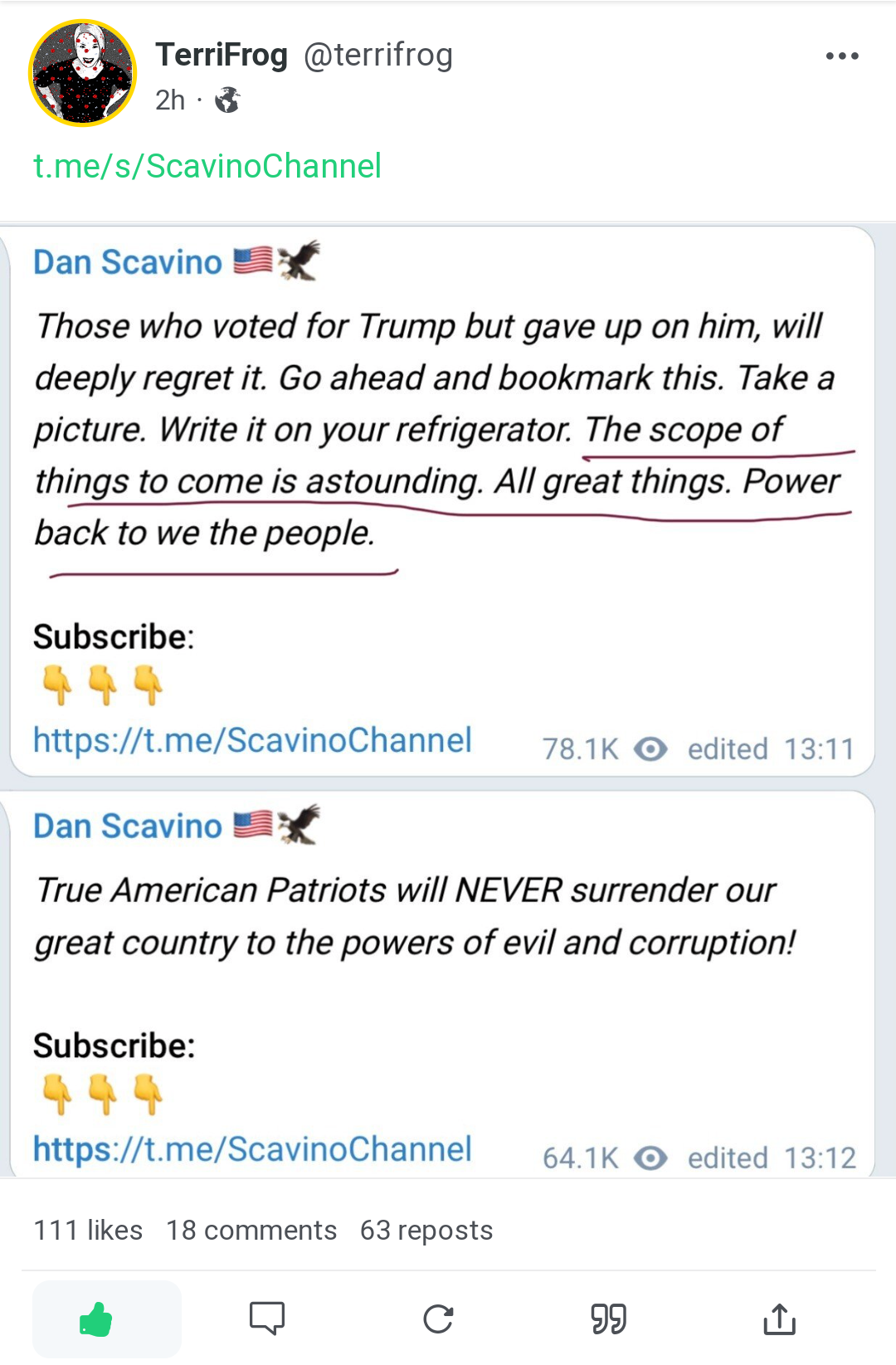
Task: Open the t.me/s/ScavinoChannel link
Action: coord(207,166)
